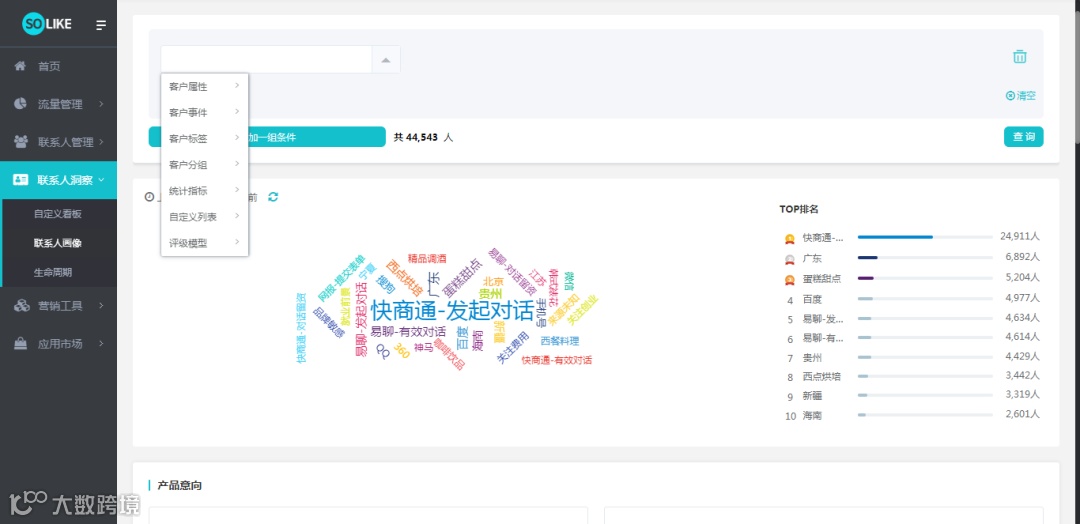
Task: Click the bronze medal icon for 蛋糕甜点
Action: point(790,280)
